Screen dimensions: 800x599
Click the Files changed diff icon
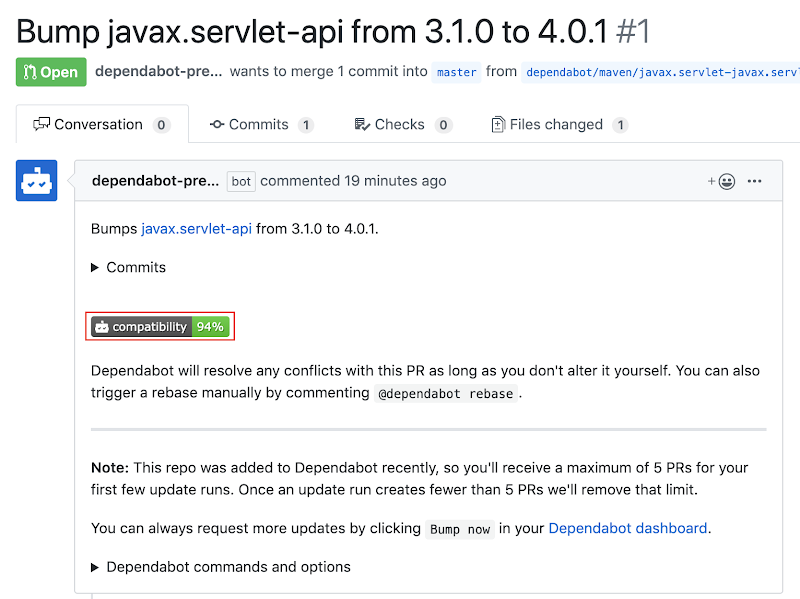click(x=498, y=124)
